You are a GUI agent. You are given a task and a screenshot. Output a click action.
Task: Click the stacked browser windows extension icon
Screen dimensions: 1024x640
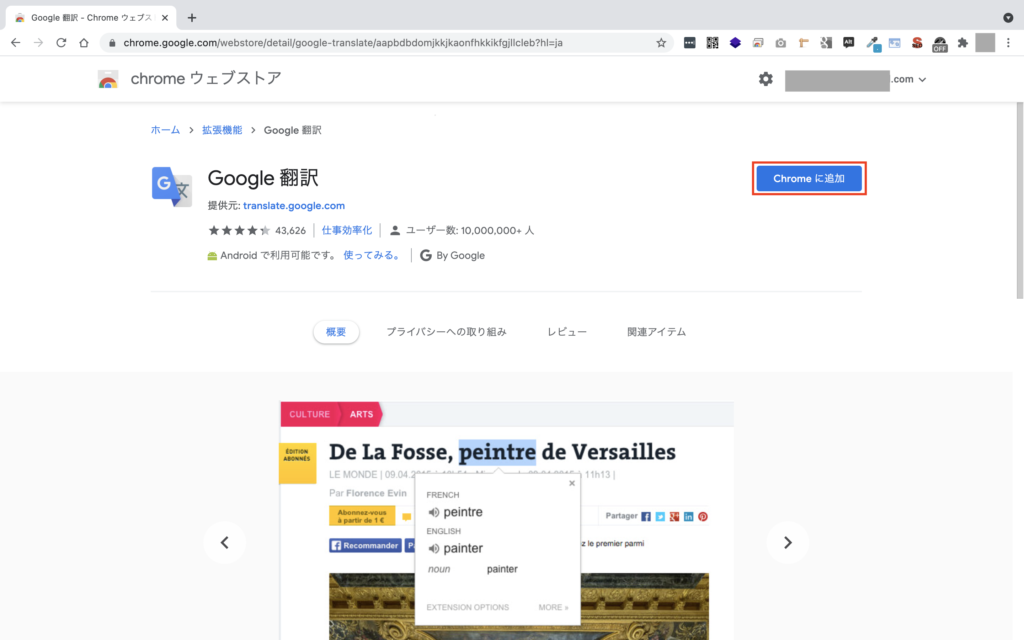tap(758, 42)
